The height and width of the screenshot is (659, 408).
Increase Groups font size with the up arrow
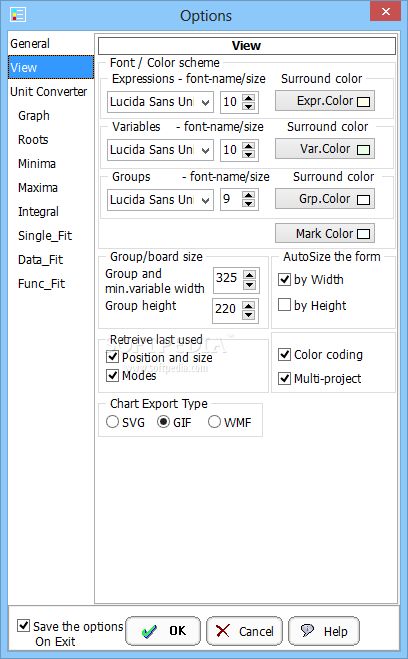click(x=249, y=195)
